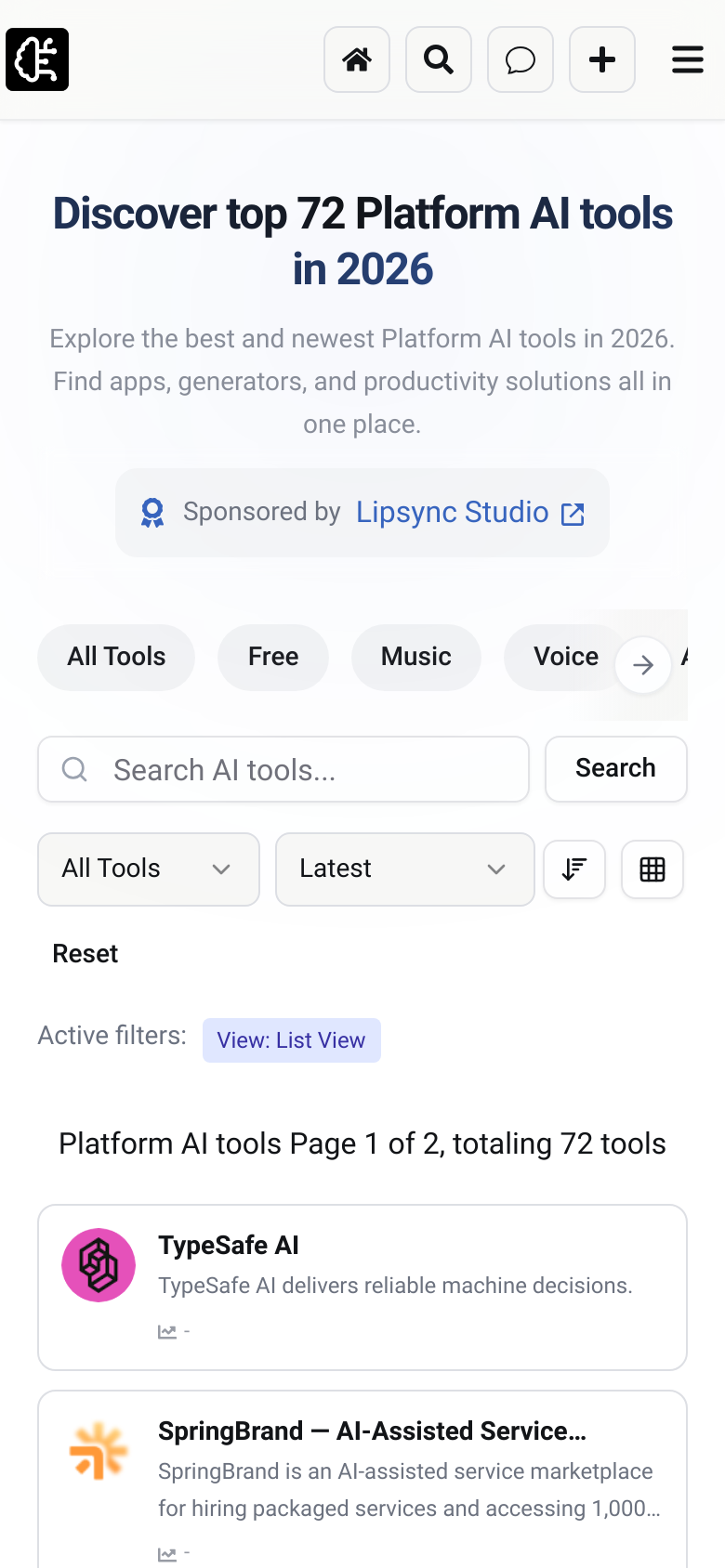Click the sponsor ribbon badge icon
The height and width of the screenshot is (1568, 725).
click(x=152, y=513)
